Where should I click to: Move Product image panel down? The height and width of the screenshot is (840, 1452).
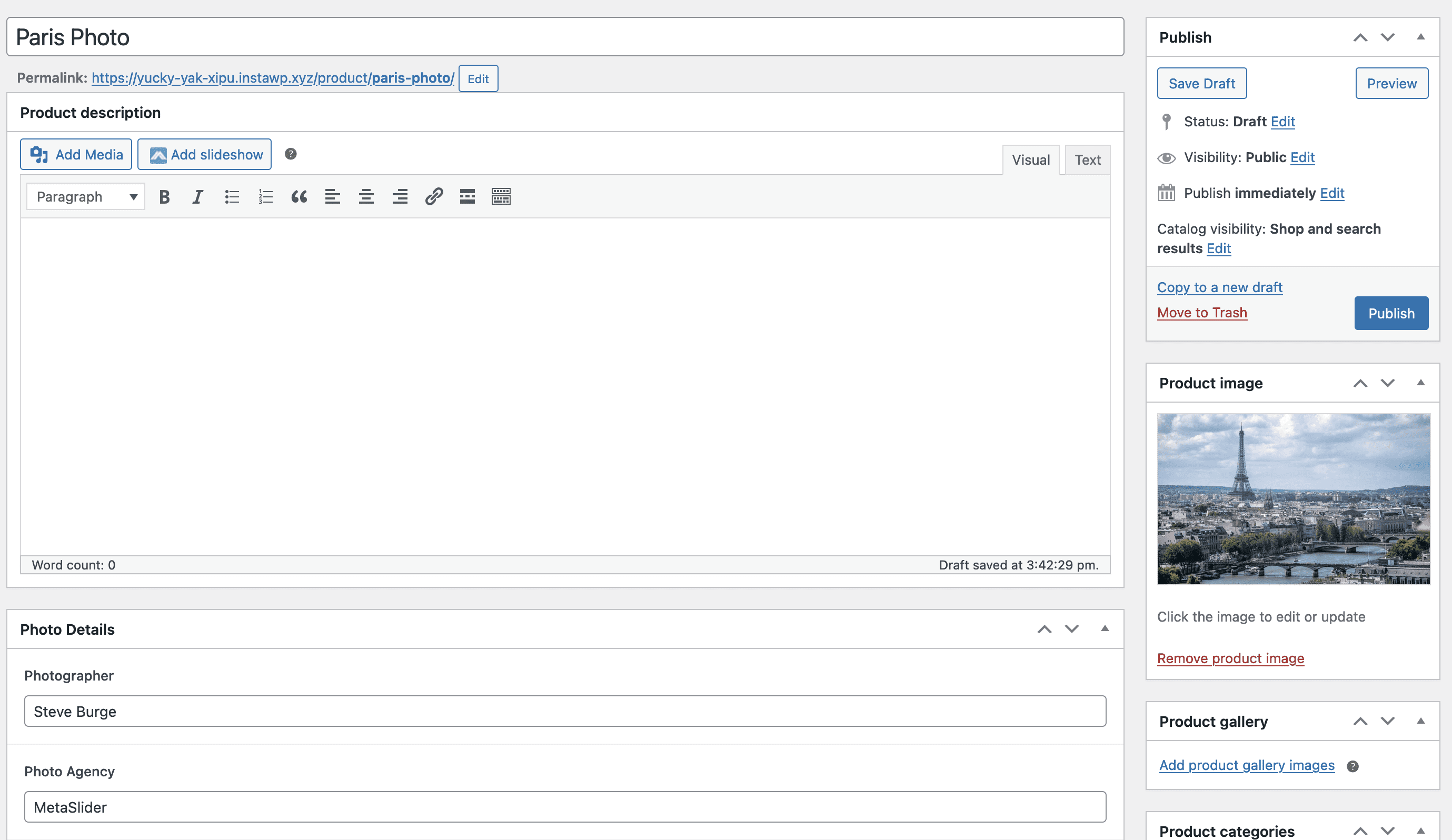(1387, 383)
